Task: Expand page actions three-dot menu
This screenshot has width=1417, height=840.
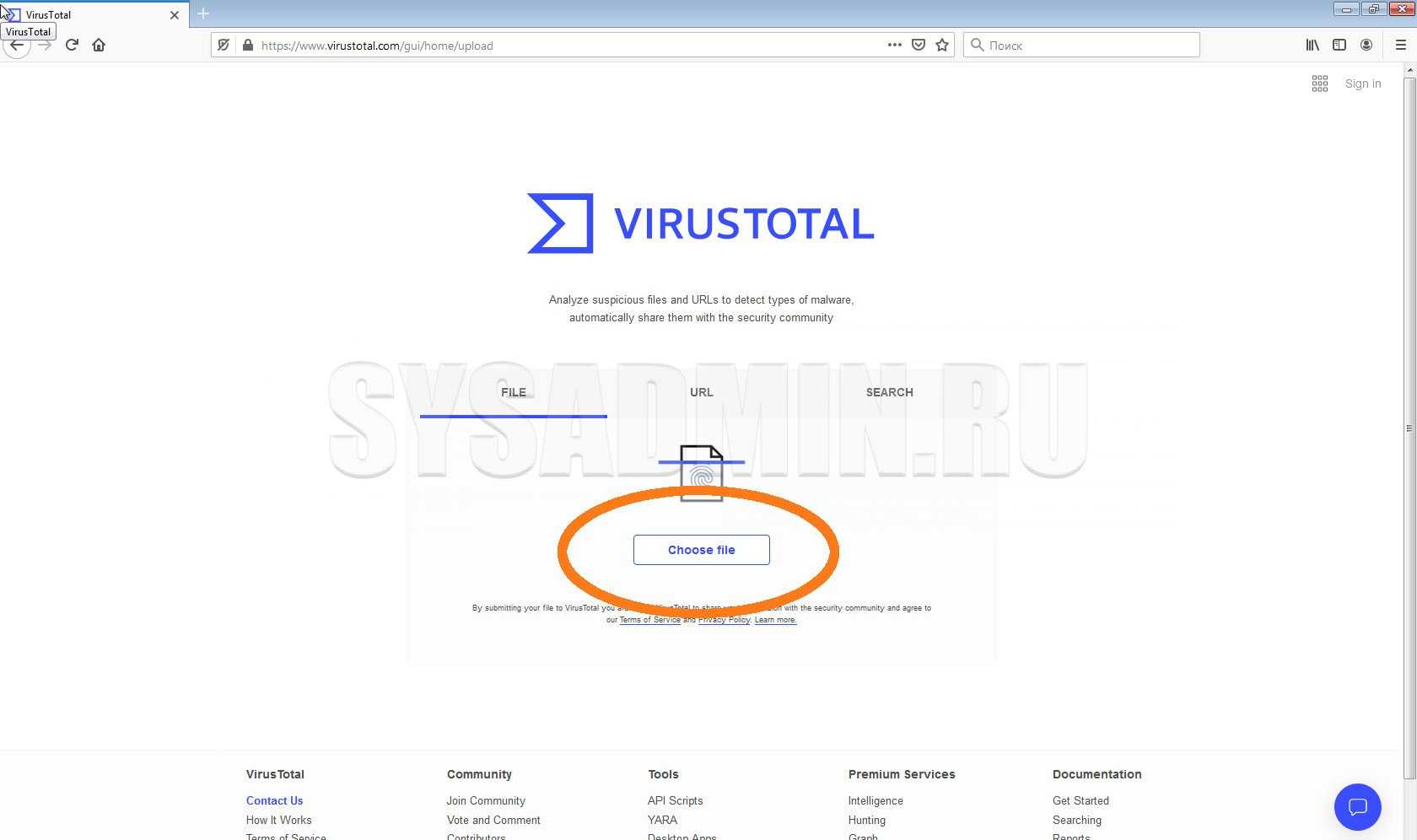Action: coord(894,46)
